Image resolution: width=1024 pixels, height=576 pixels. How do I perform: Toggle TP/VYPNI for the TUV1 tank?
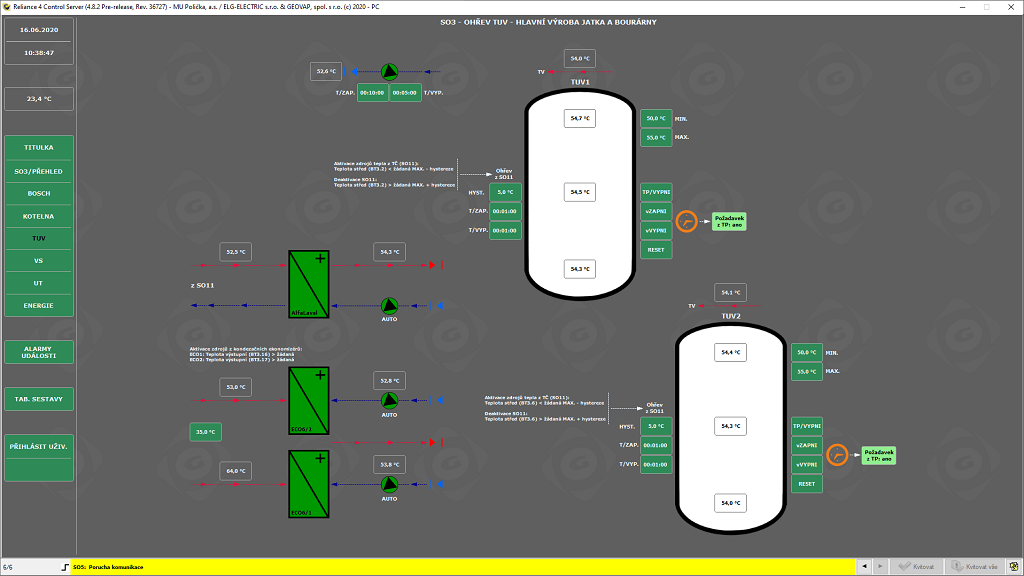point(656,192)
